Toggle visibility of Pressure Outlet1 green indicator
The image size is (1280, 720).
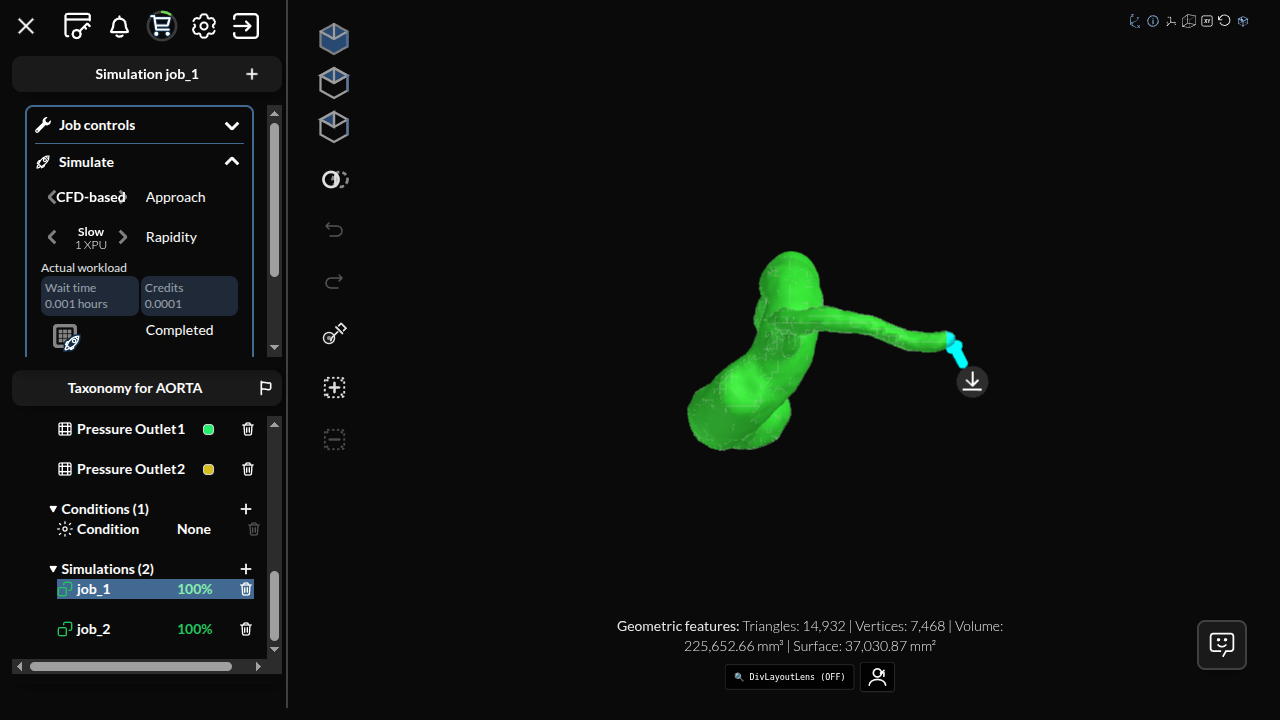208,429
